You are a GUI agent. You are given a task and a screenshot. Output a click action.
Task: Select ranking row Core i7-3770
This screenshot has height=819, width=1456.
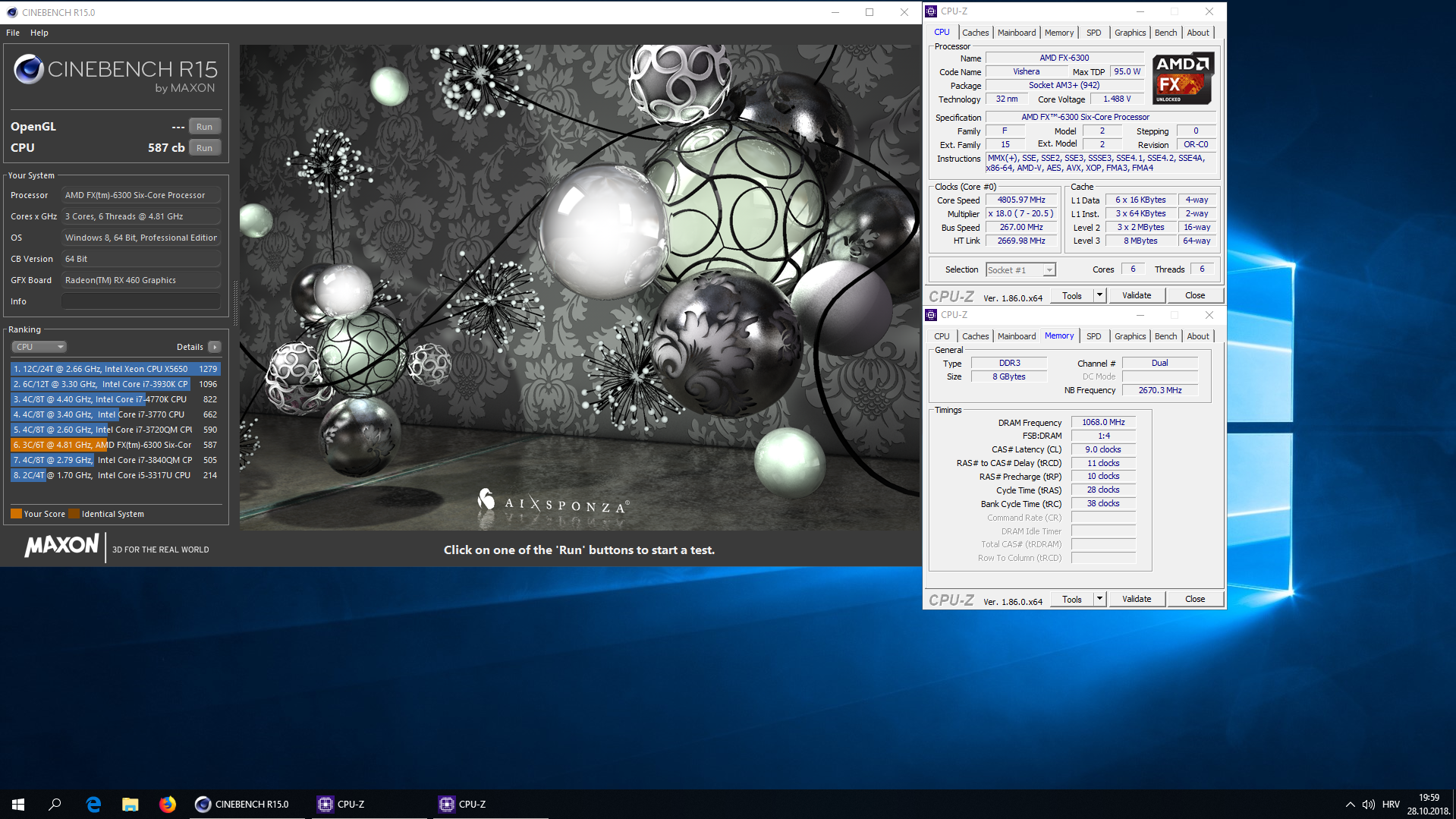pyautogui.click(x=115, y=414)
